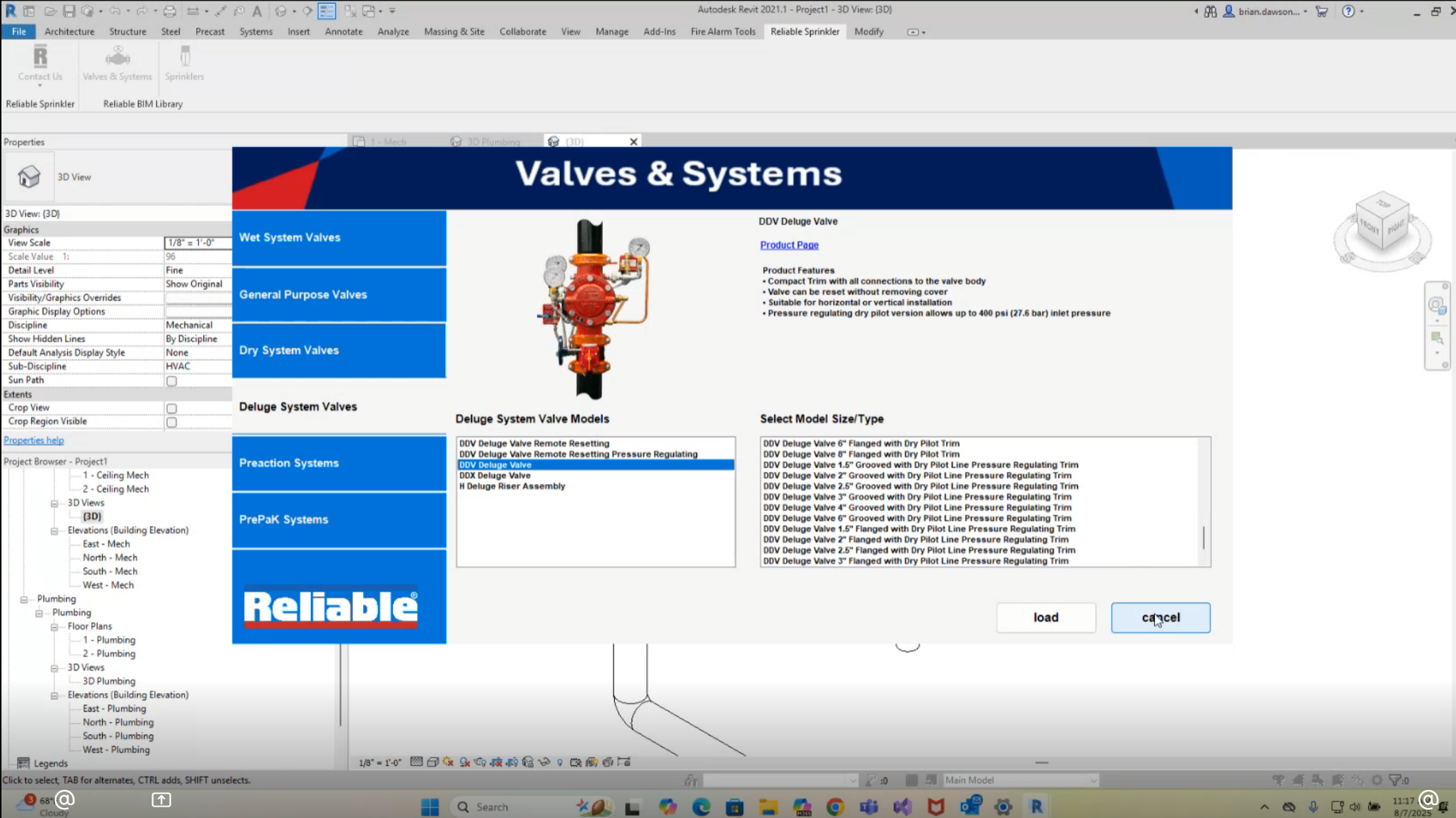Click the load button in dialog

(x=1046, y=617)
